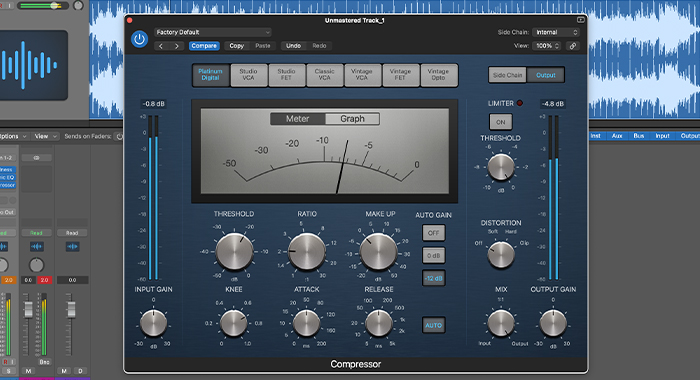Image resolution: width=700 pixels, height=380 pixels.
Task: Click the waveform icon on the second channel strip
Action: point(37,246)
